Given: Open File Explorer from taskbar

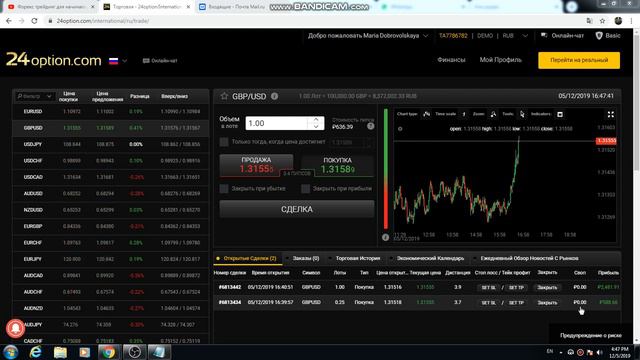Looking at the screenshot, I should 60,352.
